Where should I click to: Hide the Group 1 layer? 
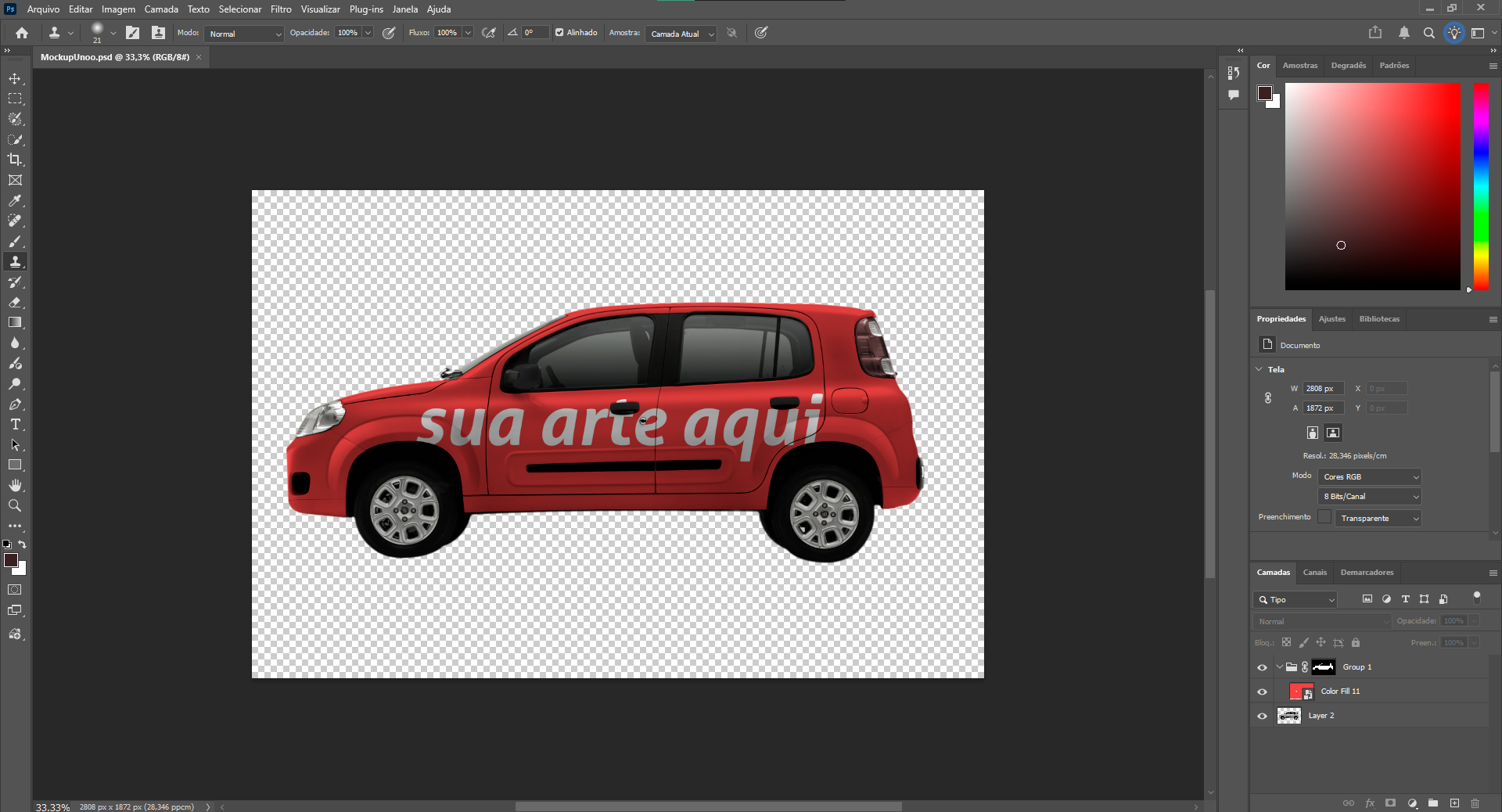pyautogui.click(x=1262, y=667)
